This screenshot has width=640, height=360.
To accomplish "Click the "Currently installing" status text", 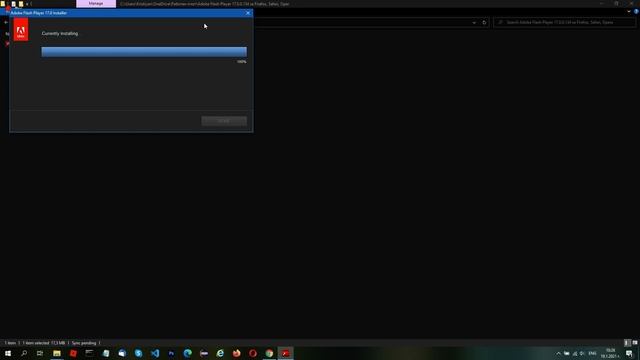I will pos(60,33).
